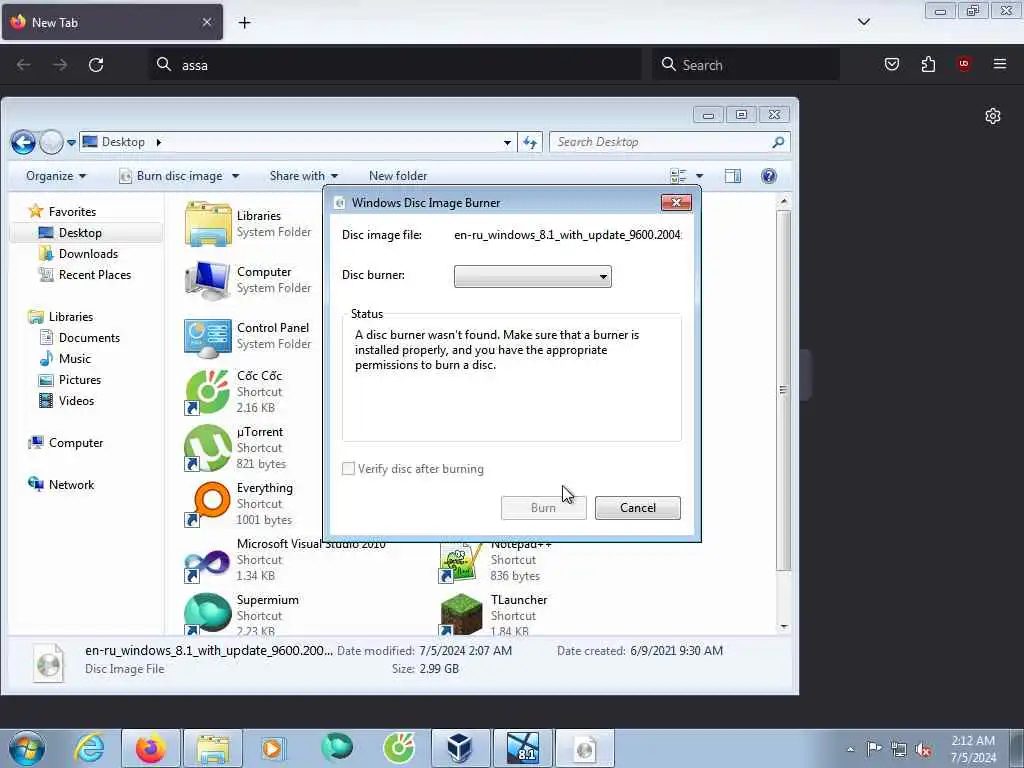Open the Share with menu
The width and height of the screenshot is (1024, 768).
(304, 176)
